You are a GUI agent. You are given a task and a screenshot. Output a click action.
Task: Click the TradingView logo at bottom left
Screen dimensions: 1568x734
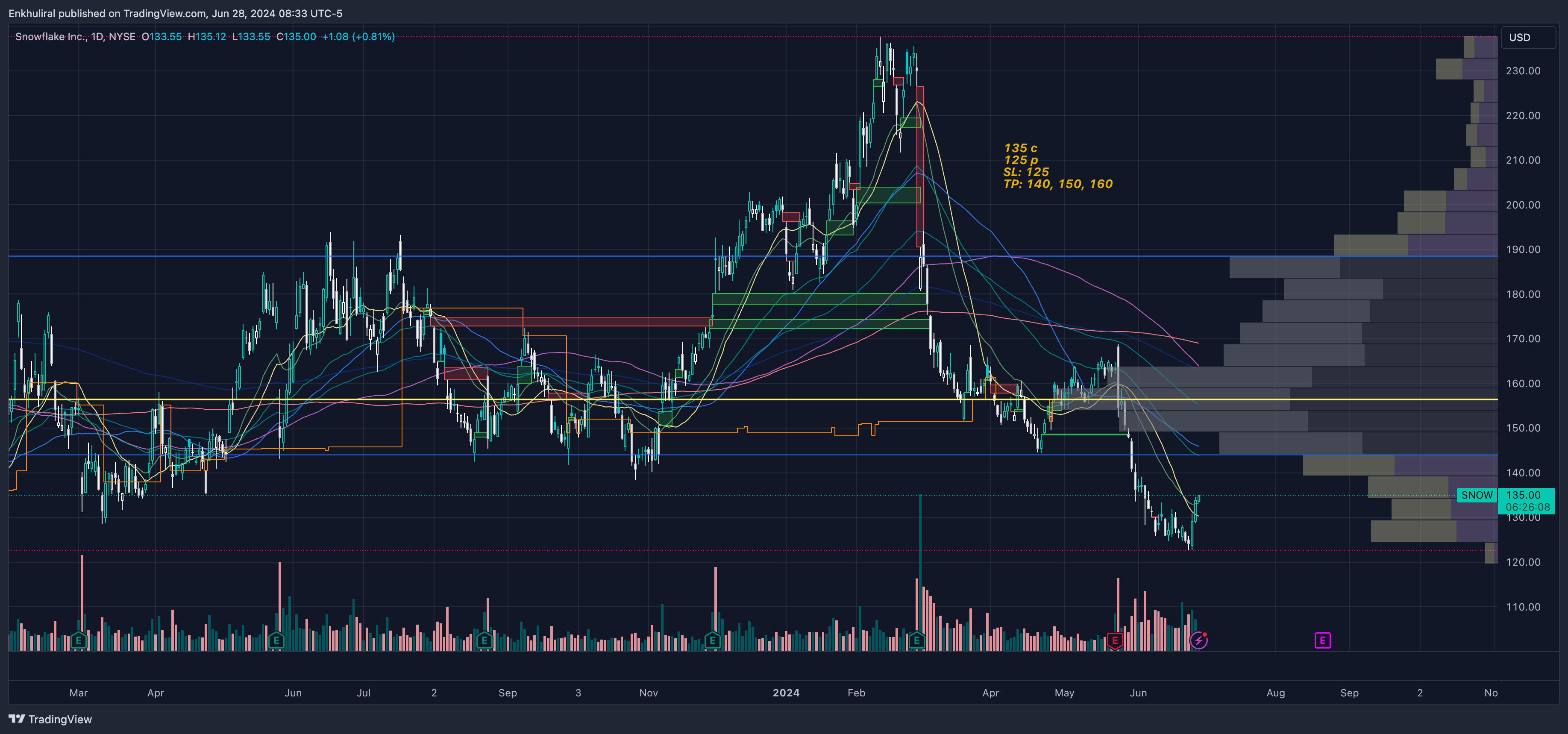(x=50, y=719)
